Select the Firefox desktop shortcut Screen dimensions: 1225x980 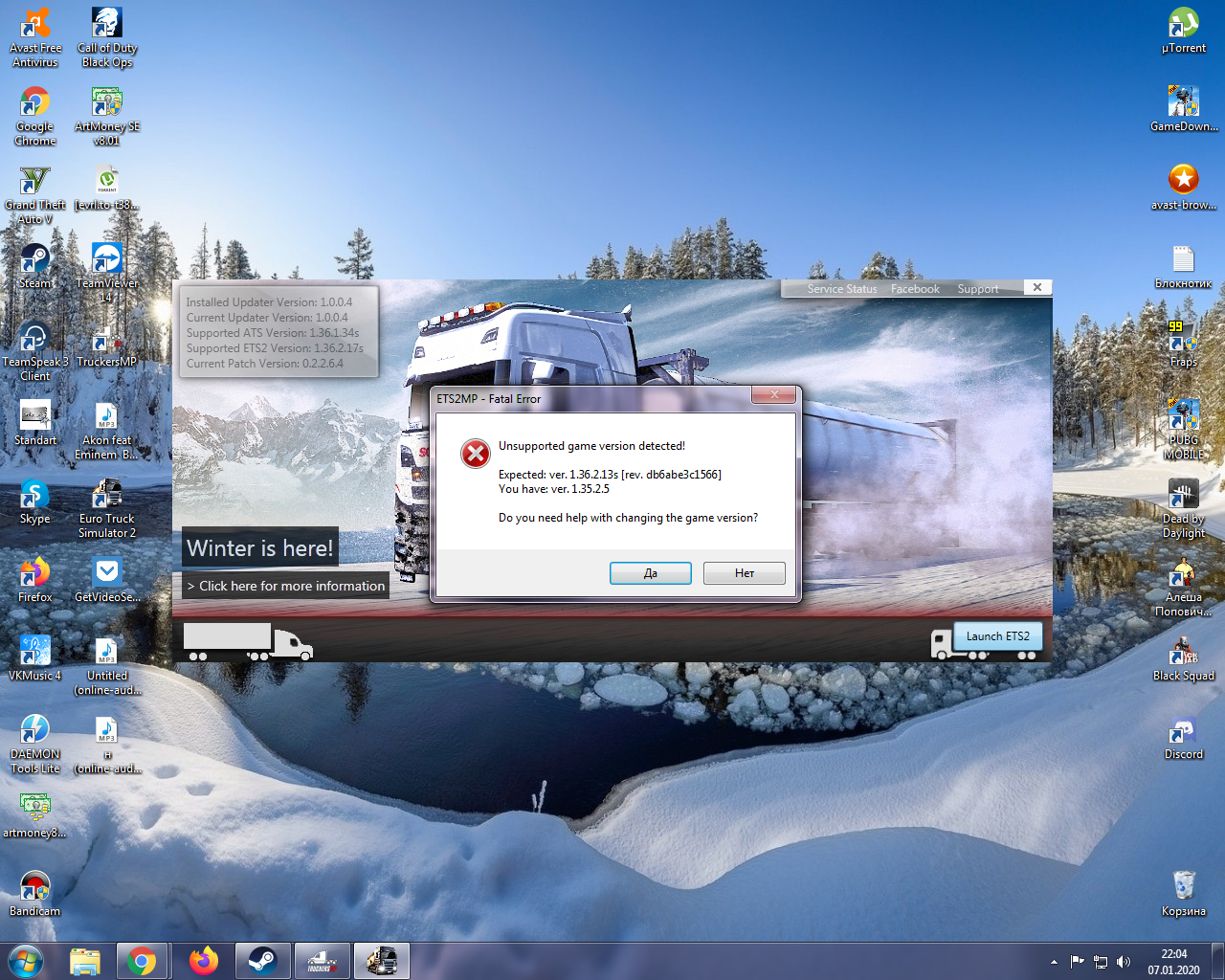click(x=35, y=580)
